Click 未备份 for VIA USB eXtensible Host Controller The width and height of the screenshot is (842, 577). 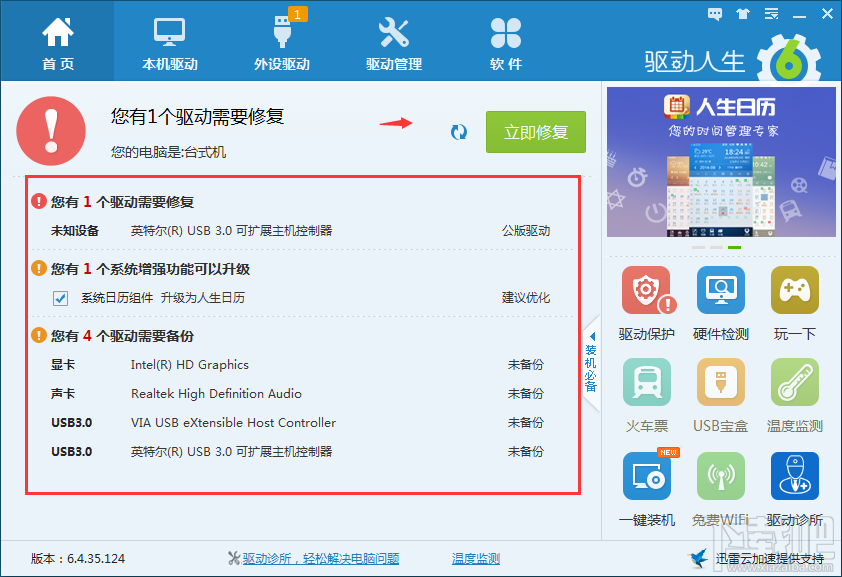pos(526,423)
